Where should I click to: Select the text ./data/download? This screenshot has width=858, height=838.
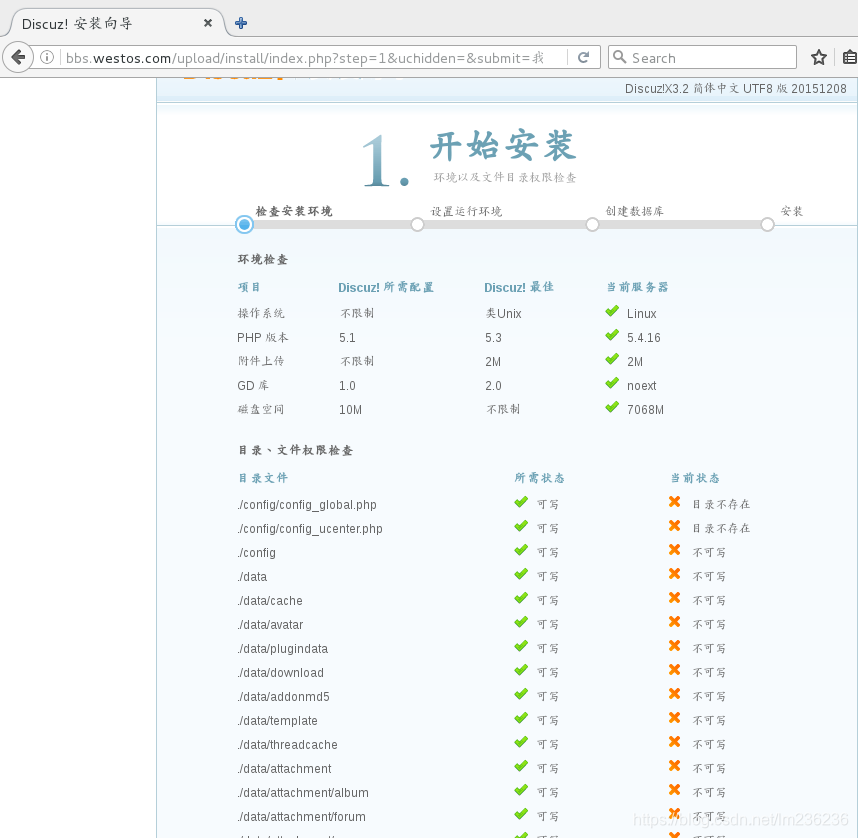[281, 673]
